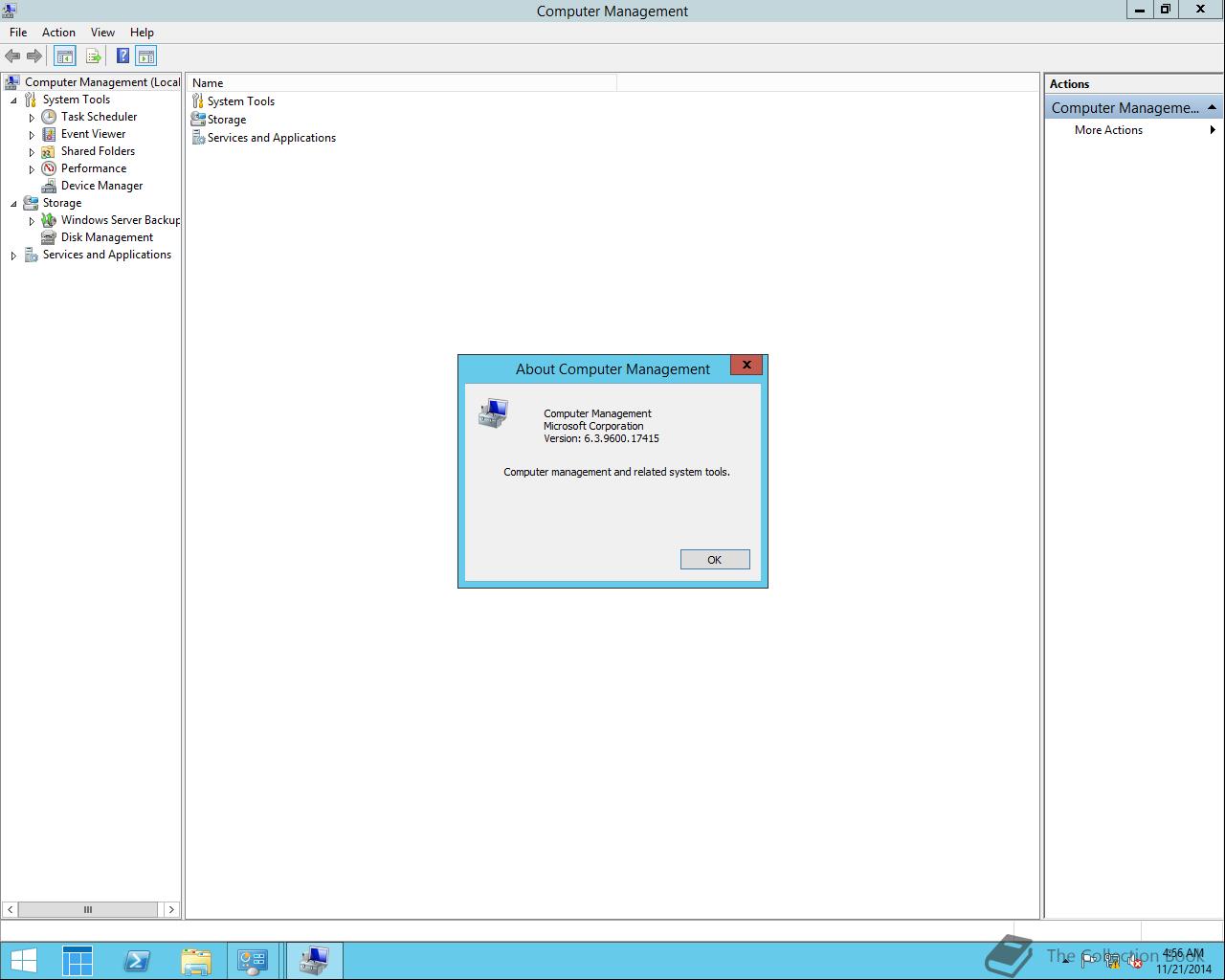Open Control Panel from the taskbar

point(253,961)
